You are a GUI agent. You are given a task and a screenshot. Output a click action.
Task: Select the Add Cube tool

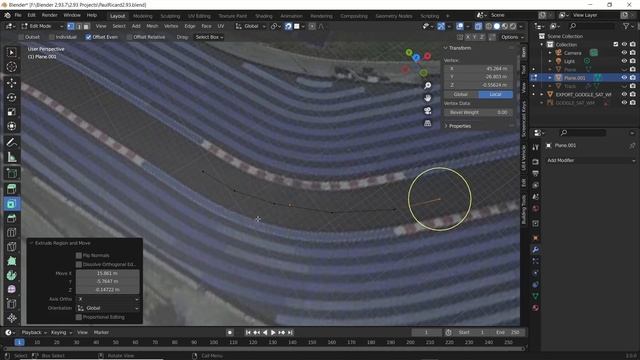click(11, 173)
